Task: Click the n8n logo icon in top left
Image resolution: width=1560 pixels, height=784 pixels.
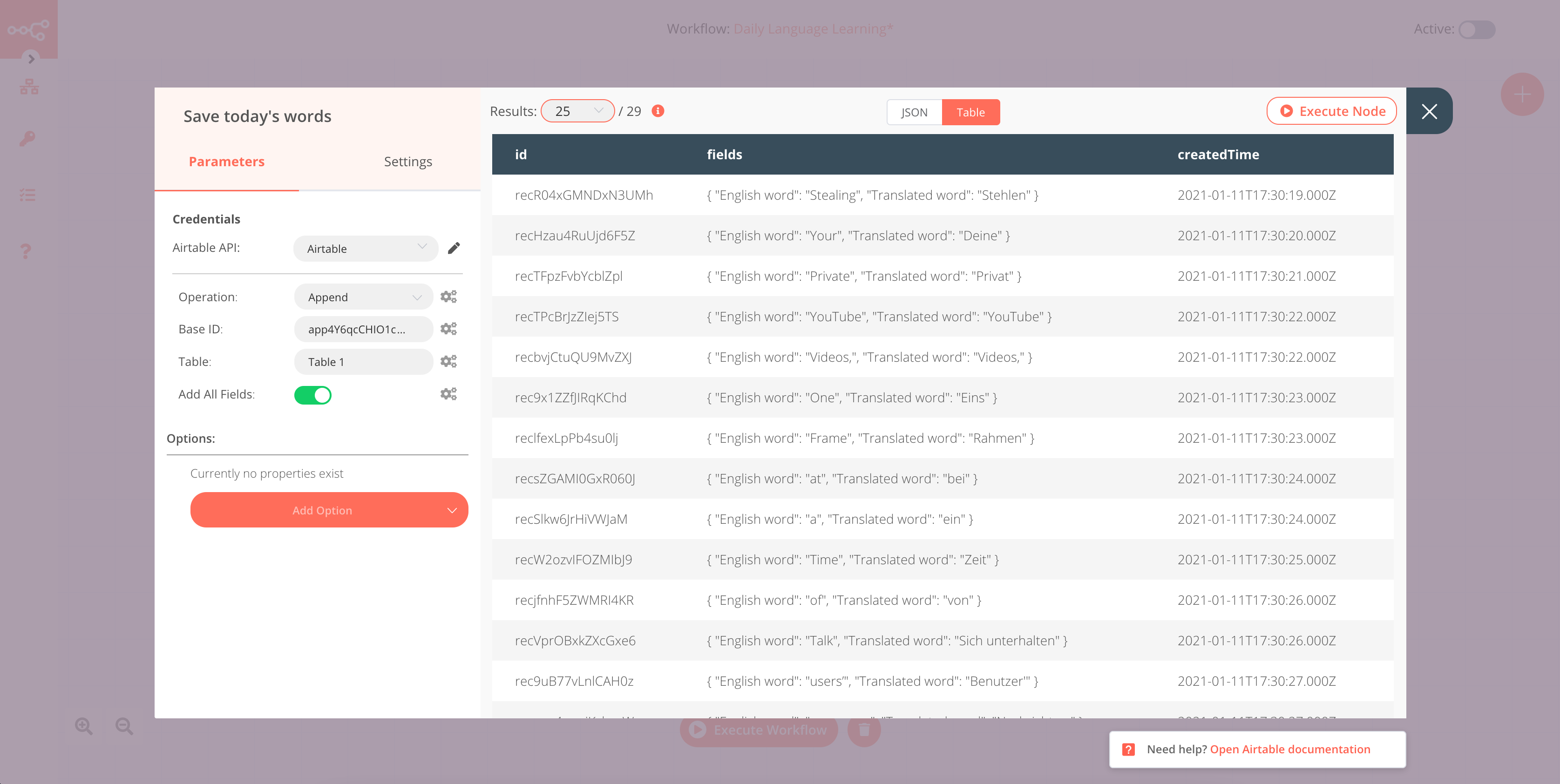Action: pos(28,29)
